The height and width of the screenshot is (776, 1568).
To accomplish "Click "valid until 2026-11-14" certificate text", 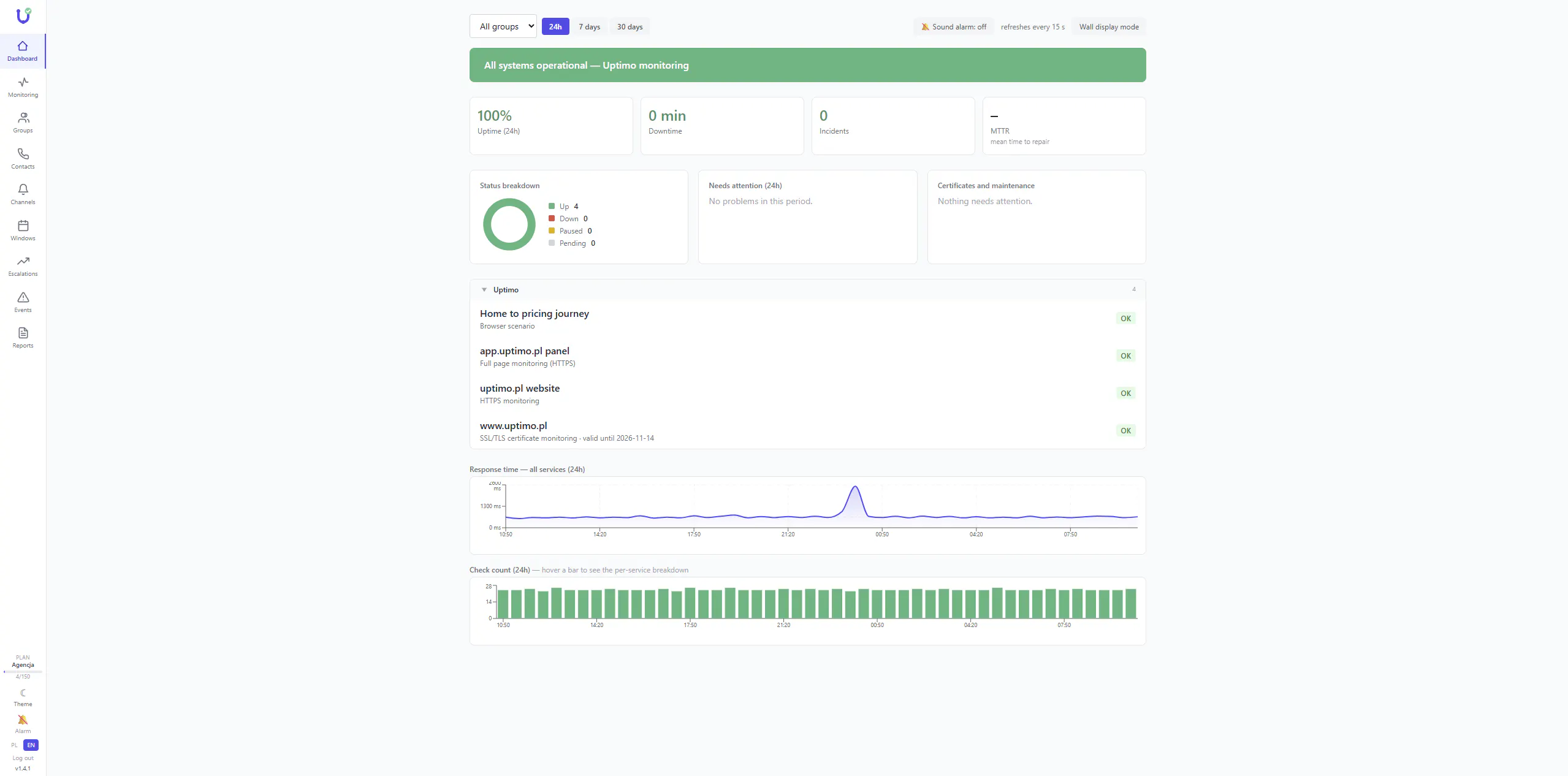I will pyautogui.click(x=618, y=439).
